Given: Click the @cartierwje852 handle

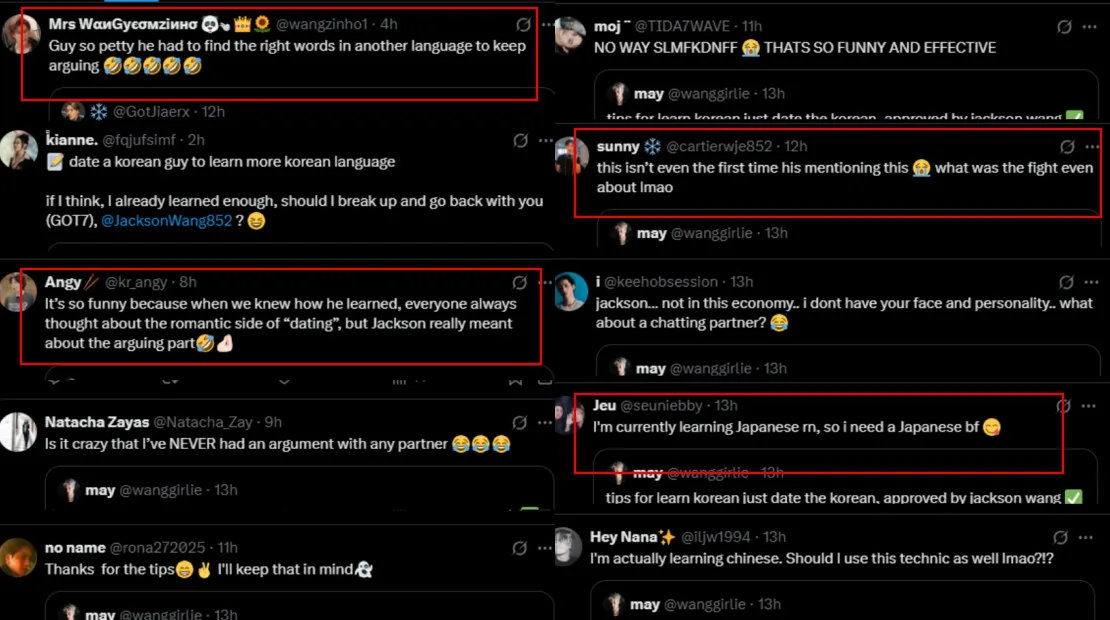Looking at the screenshot, I should [718, 147].
